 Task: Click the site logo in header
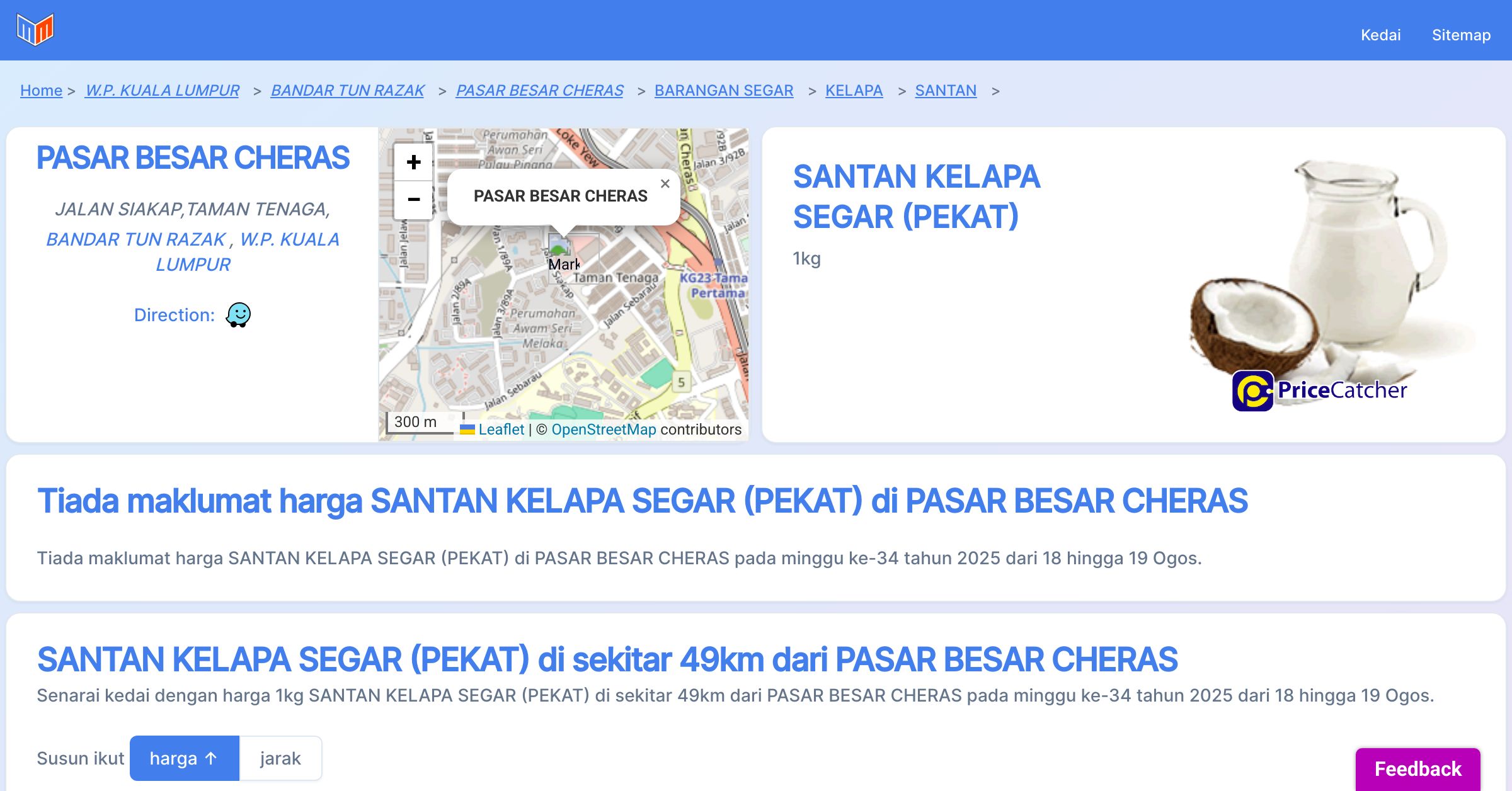pyautogui.click(x=35, y=30)
